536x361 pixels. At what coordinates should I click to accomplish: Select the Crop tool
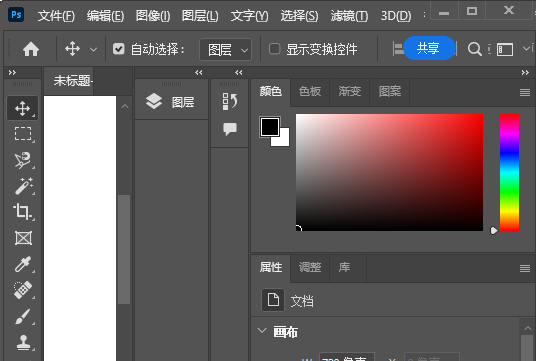pos(23,212)
